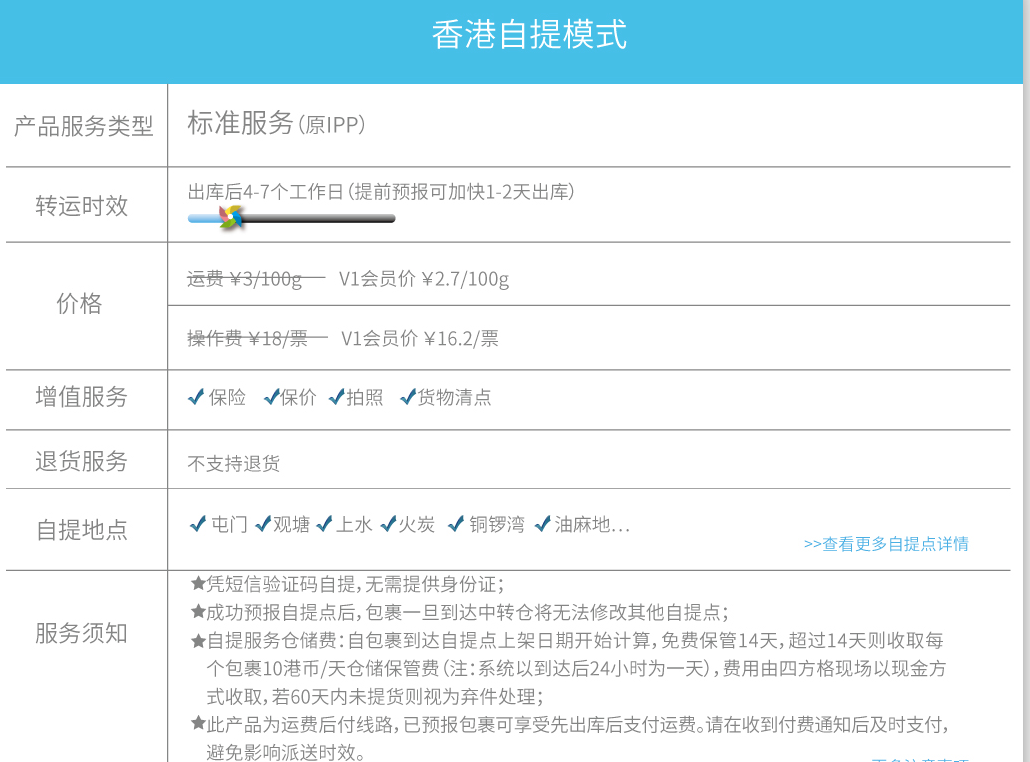
Task: Click the checkmark icon beside 观塘
Action: (263, 523)
